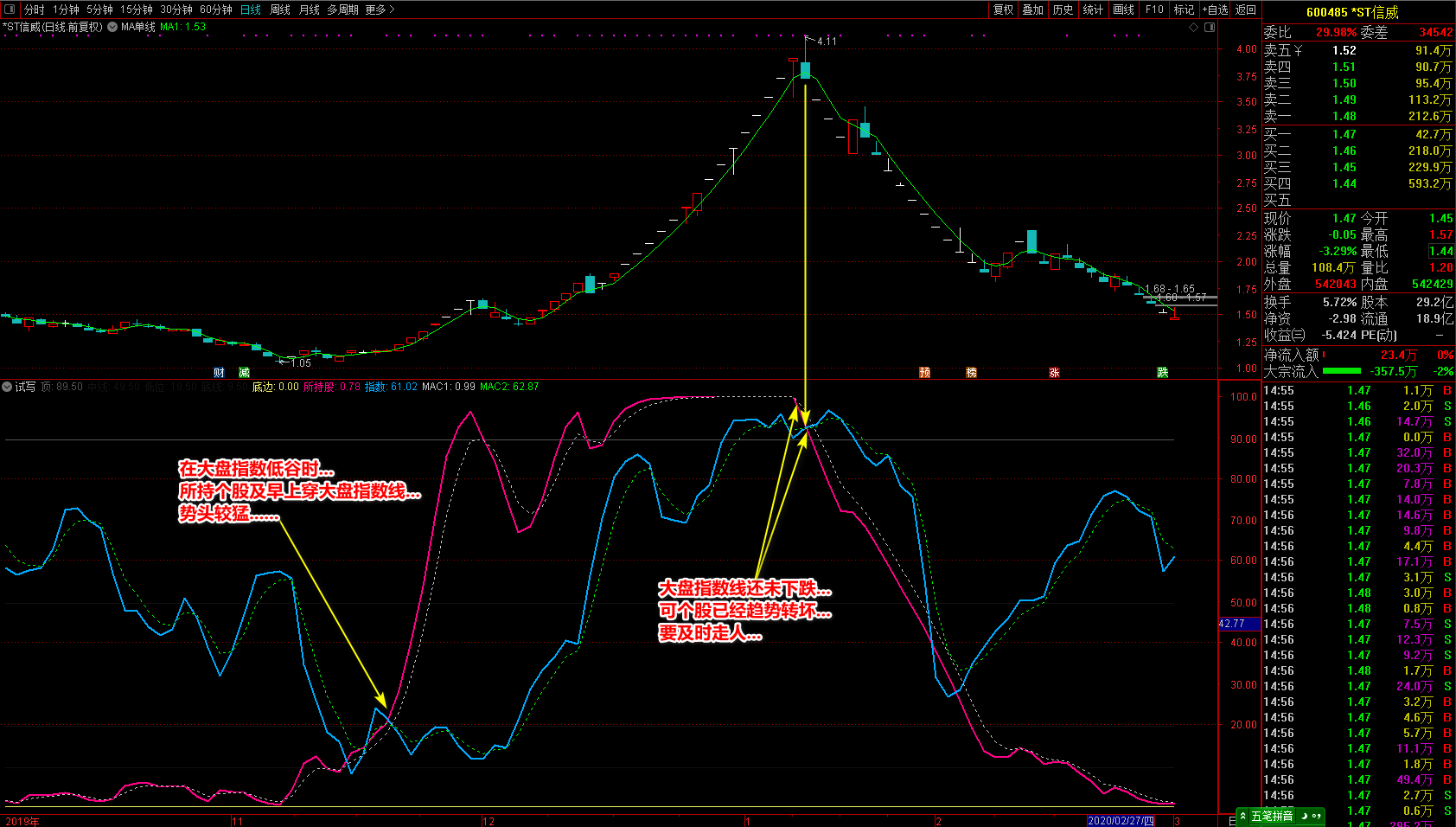1456x827 pixels.
Task: Click the 财 finance marker on chart
Action: pyautogui.click(x=219, y=373)
